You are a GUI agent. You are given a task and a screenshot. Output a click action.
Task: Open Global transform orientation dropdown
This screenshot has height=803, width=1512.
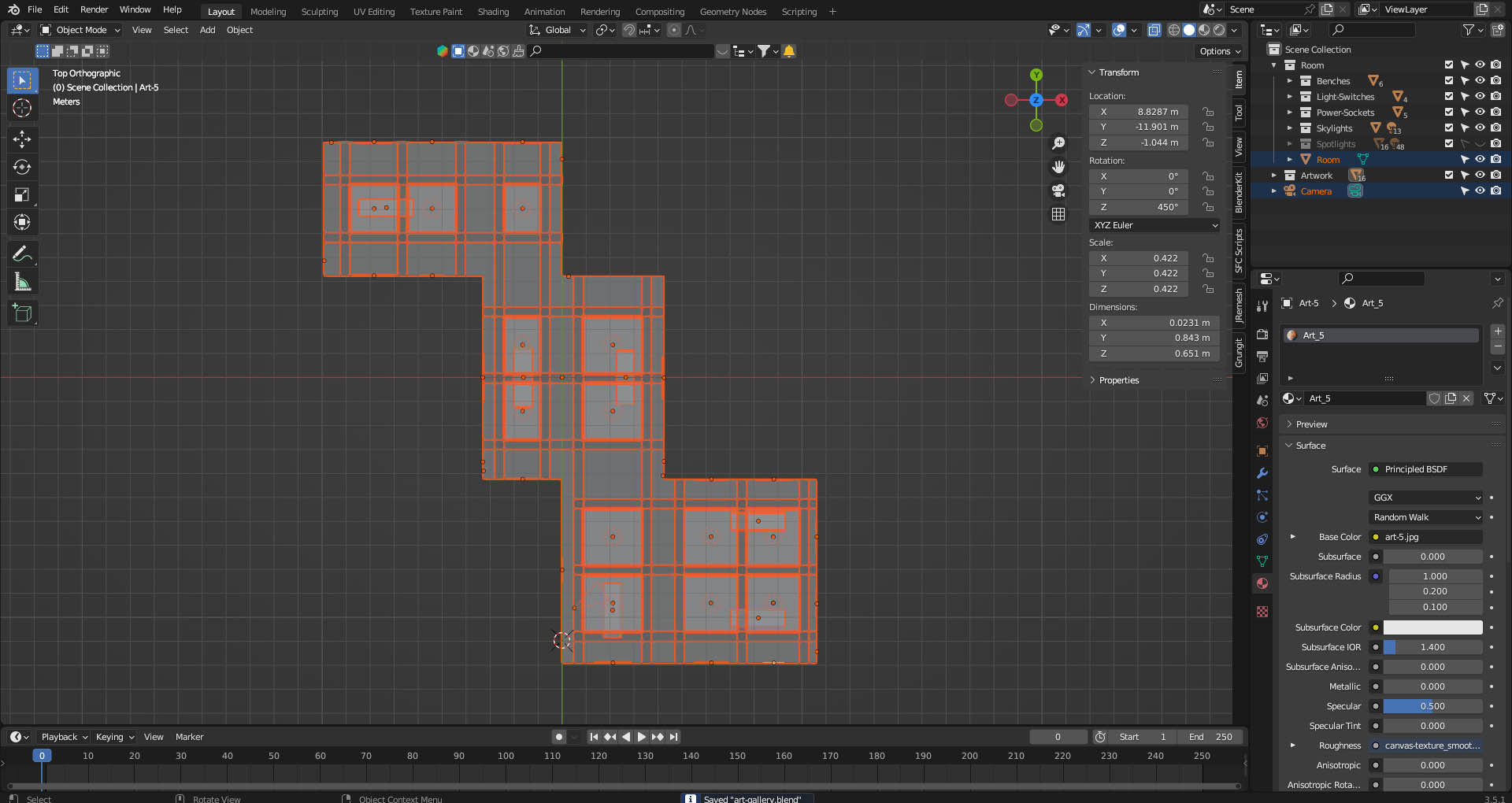pyautogui.click(x=558, y=30)
